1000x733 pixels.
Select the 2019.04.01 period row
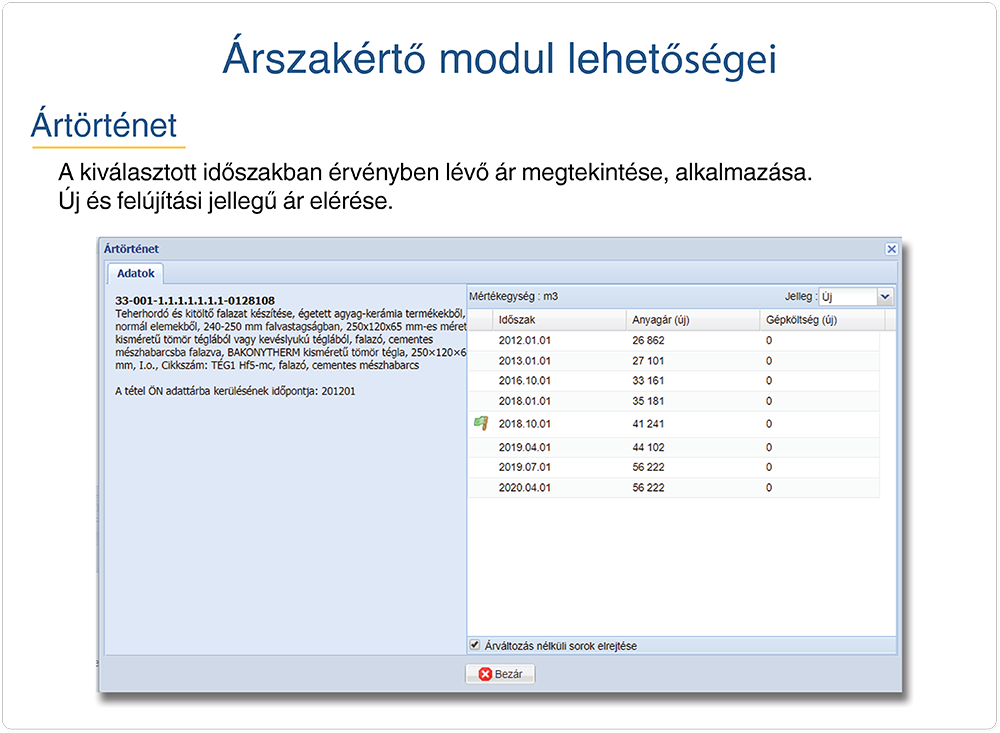(673, 448)
